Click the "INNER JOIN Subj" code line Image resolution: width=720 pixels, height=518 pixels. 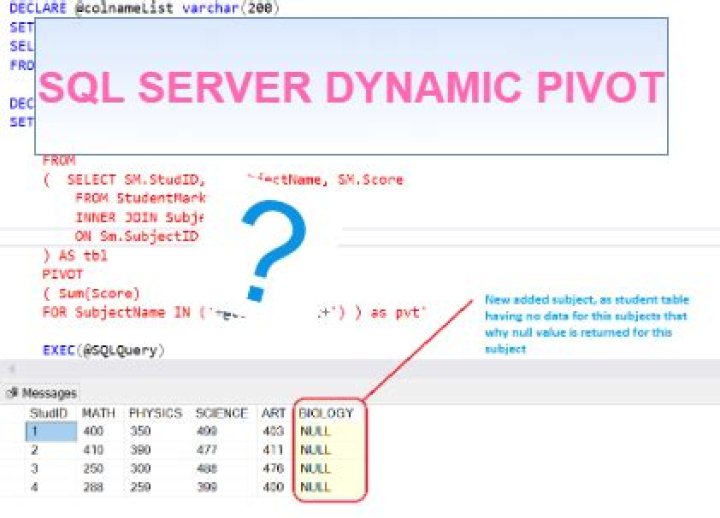tap(140, 217)
